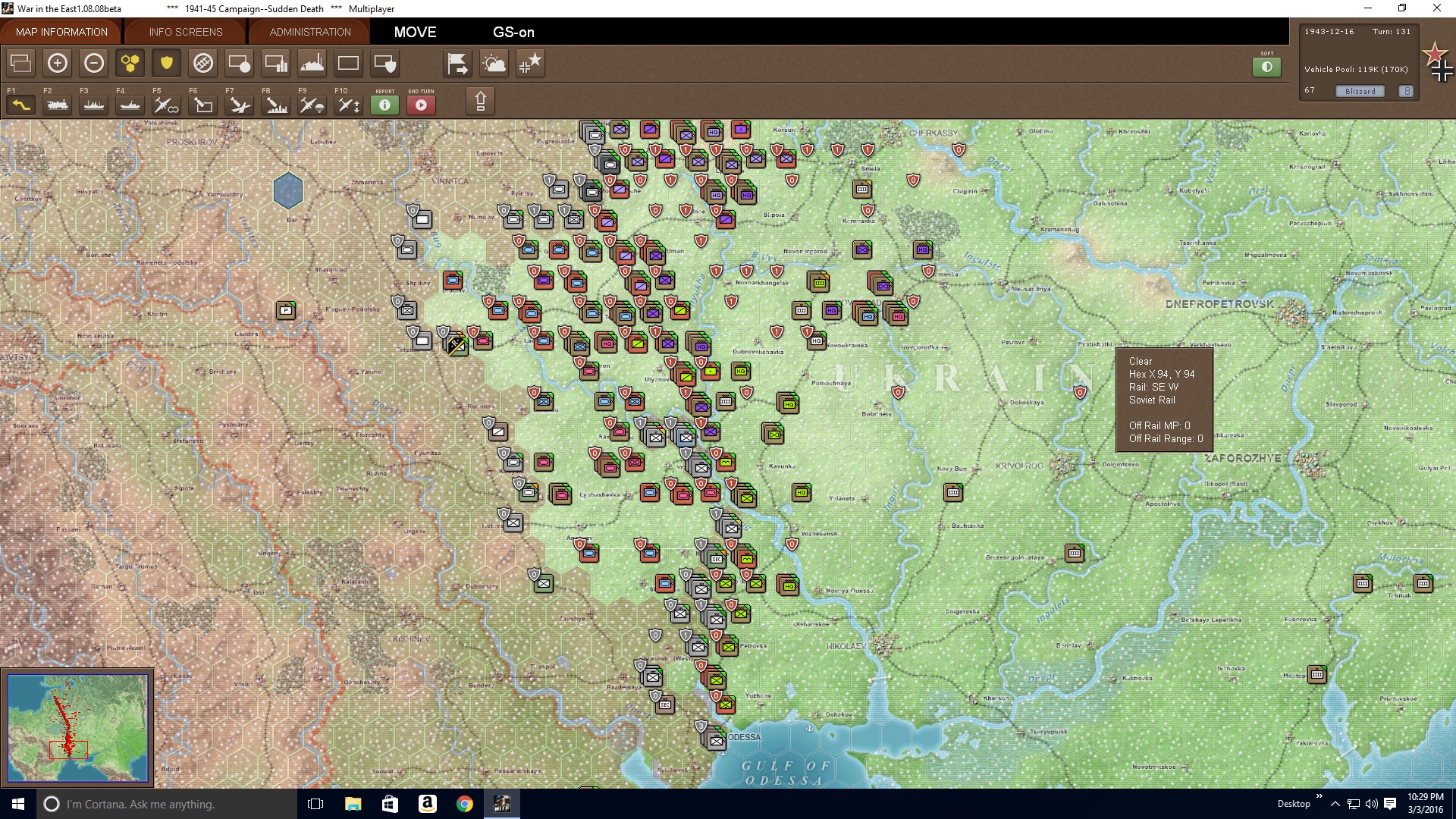Click the stacked windows icon in toolbar
This screenshot has height=819, width=1456.
[21, 63]
